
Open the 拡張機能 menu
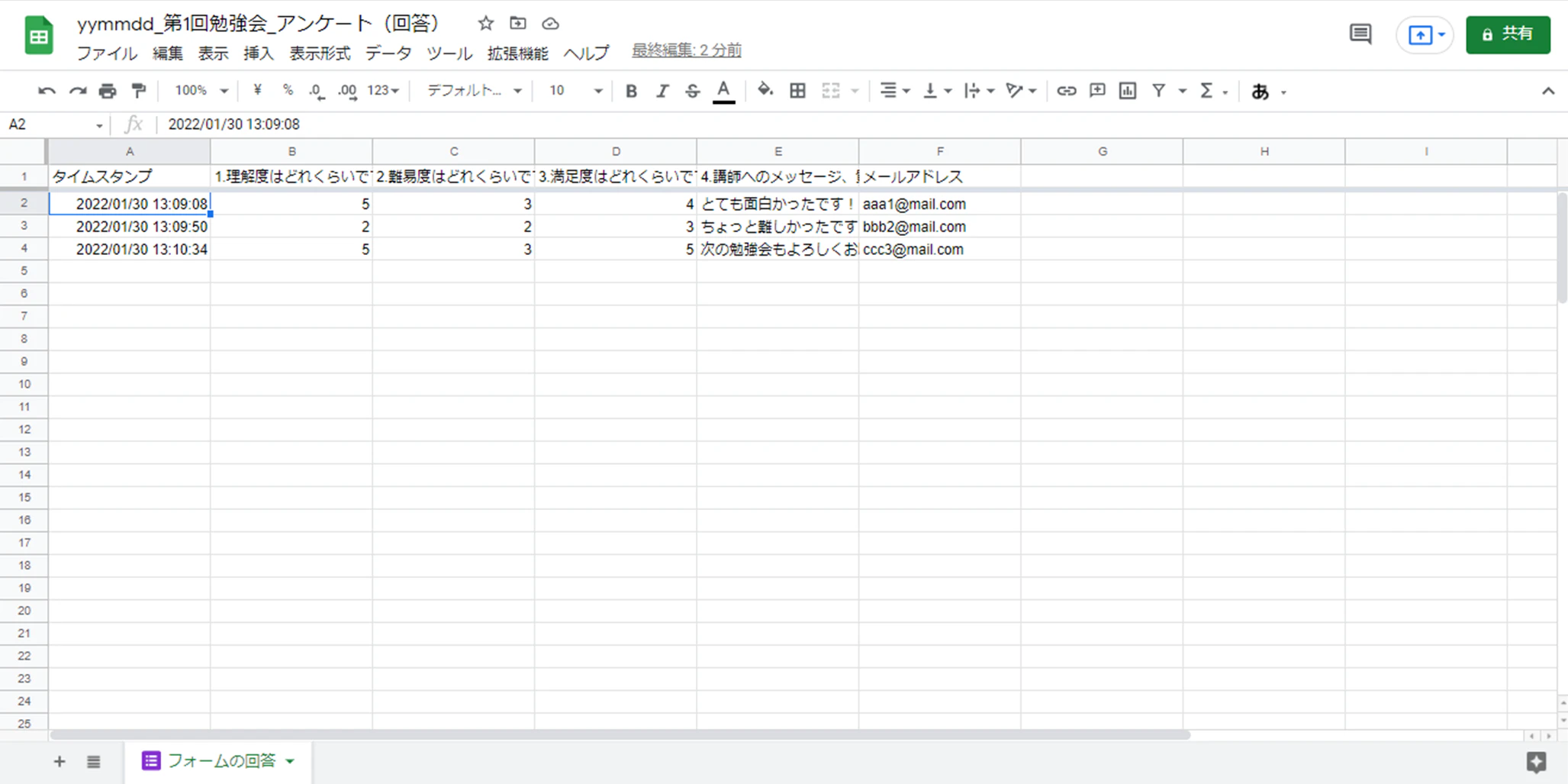(x=517, y=53)
